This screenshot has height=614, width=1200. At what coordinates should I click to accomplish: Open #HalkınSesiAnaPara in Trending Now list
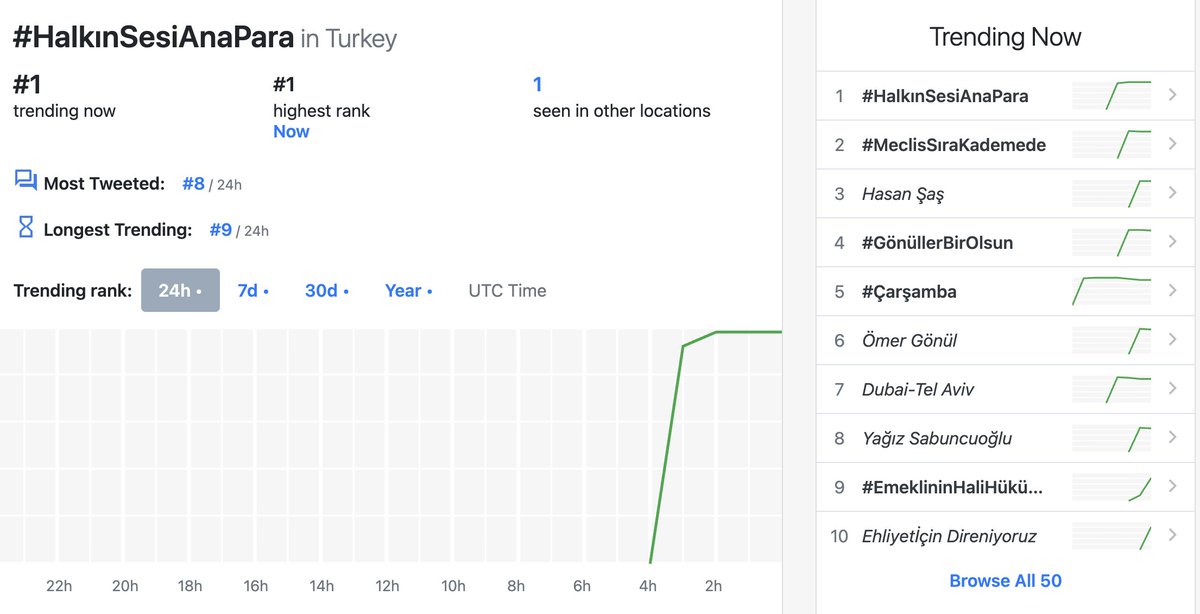945,96
